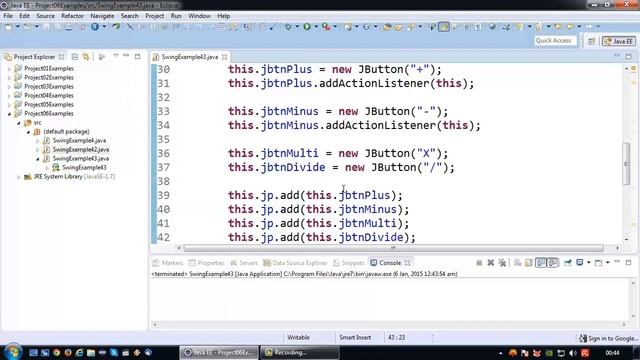Click the Run green play icon
Image resolution: width=640 pixels, height=360 pixels.
coord(307,27)
